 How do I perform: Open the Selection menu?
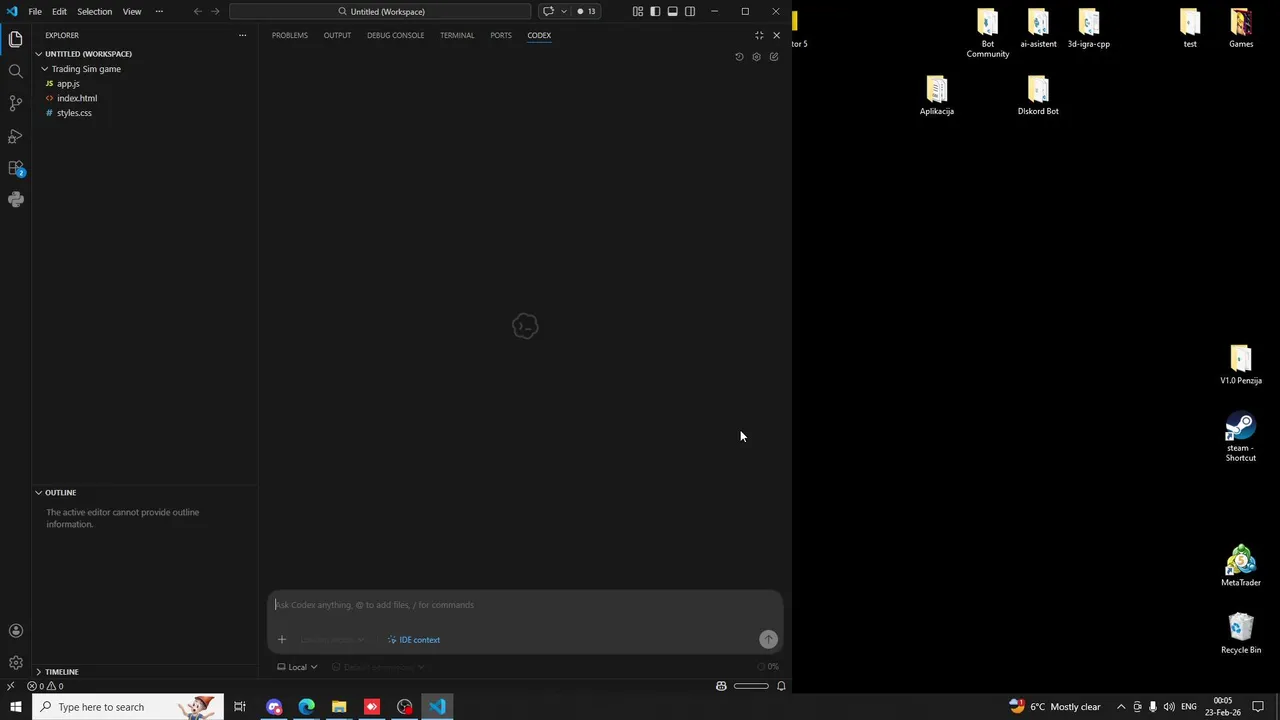94,11
